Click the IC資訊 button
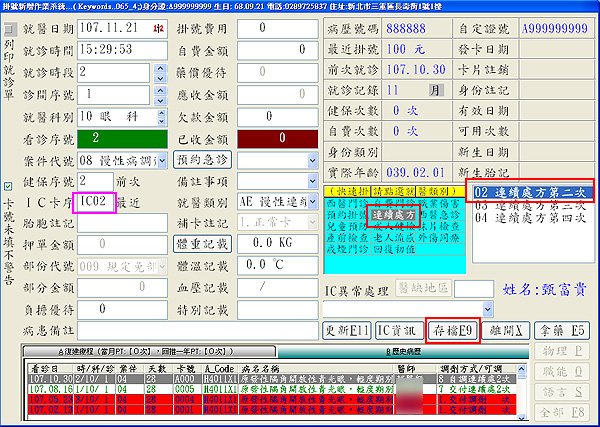Viewport: 600px width, 427px height. pos(398,329)
